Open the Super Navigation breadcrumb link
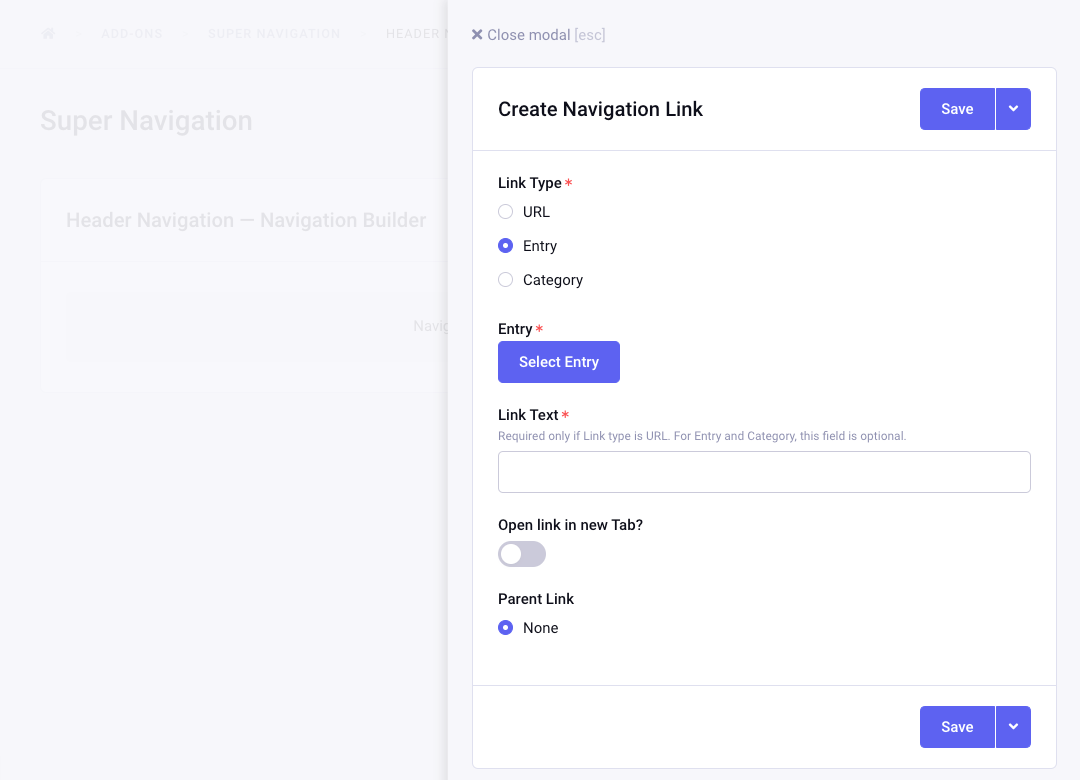 click(274, 34)
